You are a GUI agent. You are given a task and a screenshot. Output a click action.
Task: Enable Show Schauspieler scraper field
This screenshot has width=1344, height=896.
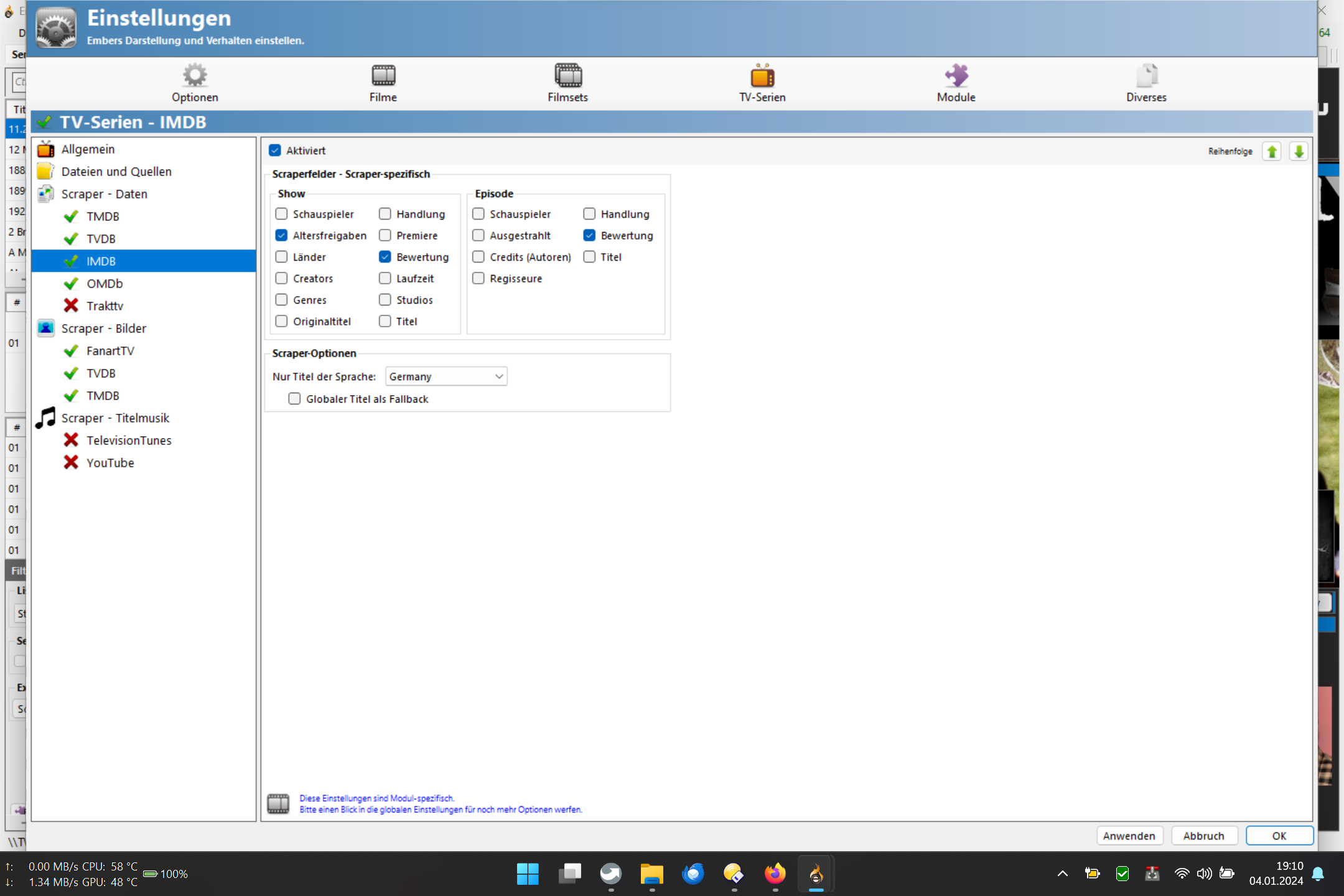tap(281, 214)
